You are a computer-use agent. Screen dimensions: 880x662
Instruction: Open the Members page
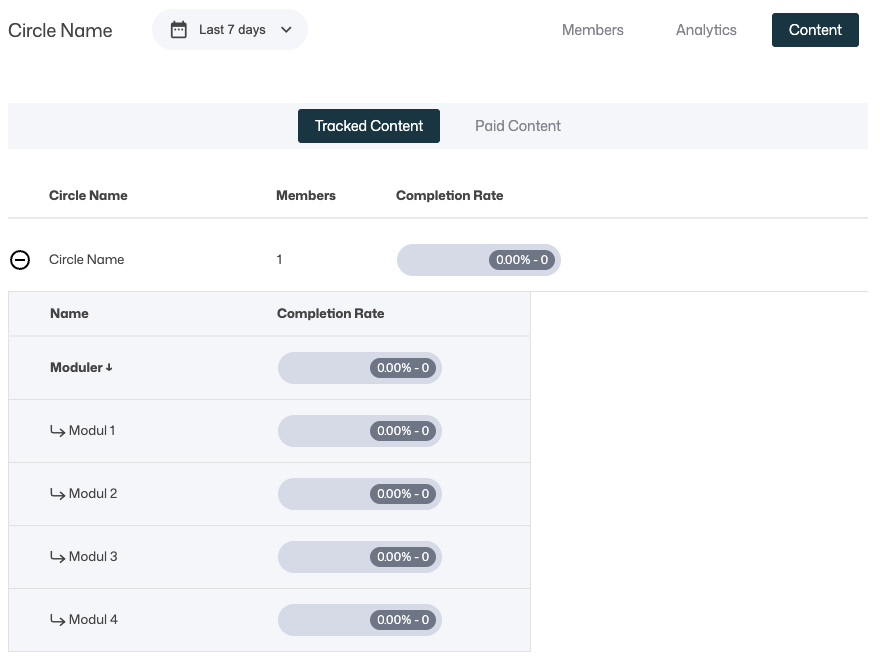pyautogui.click(x=592, y=30)
